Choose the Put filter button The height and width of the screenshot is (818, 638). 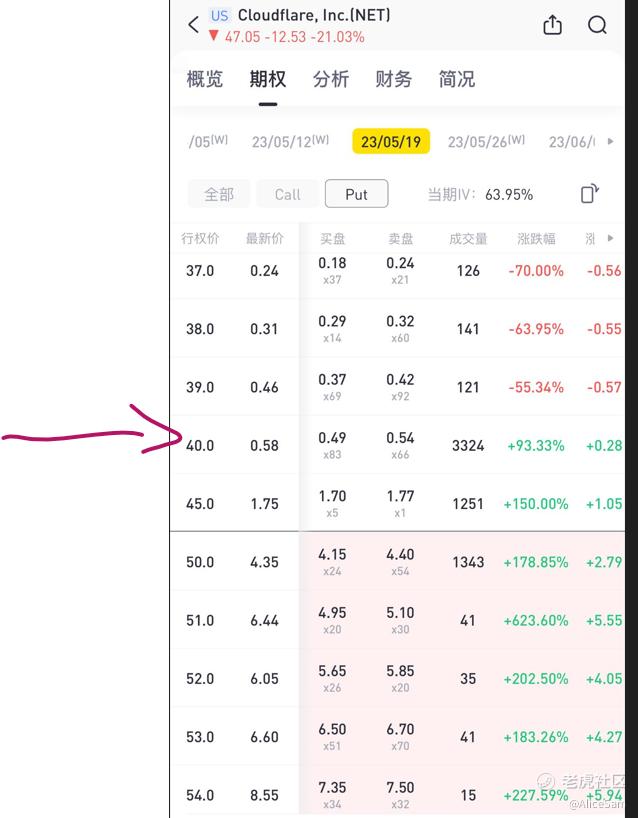tap(356, 194)
